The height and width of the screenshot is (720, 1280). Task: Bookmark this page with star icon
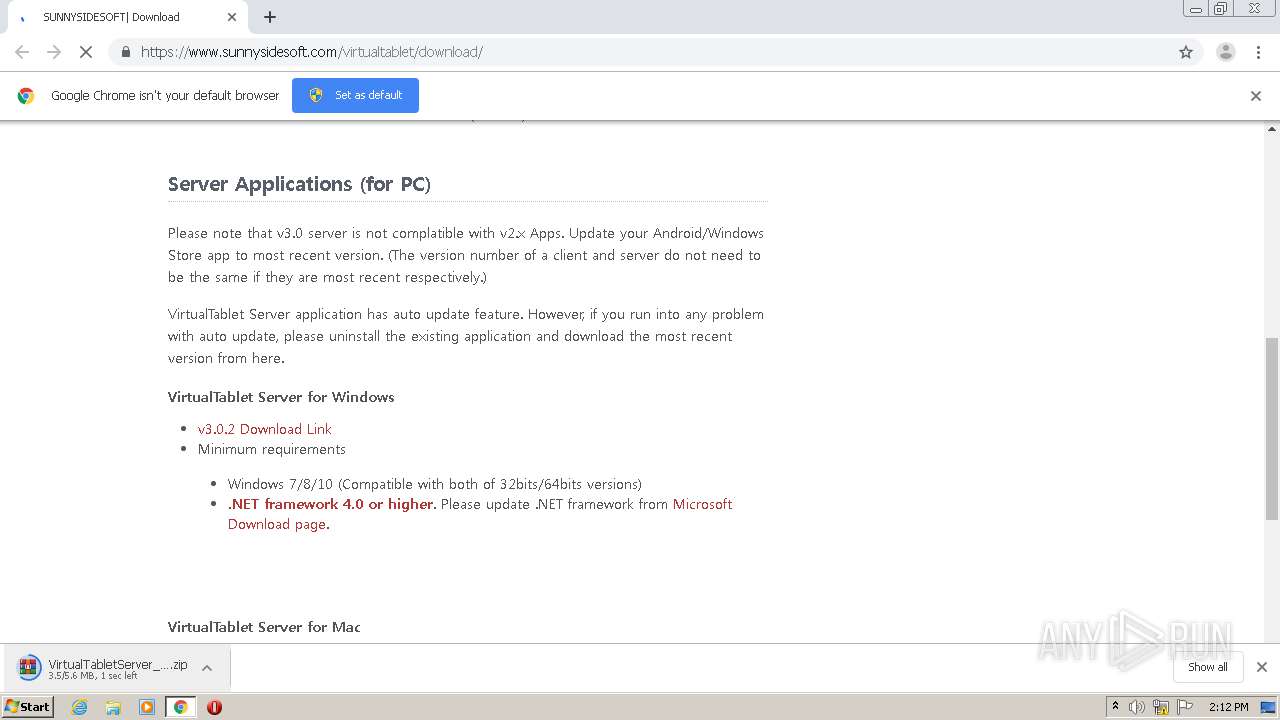[1186, 52]
